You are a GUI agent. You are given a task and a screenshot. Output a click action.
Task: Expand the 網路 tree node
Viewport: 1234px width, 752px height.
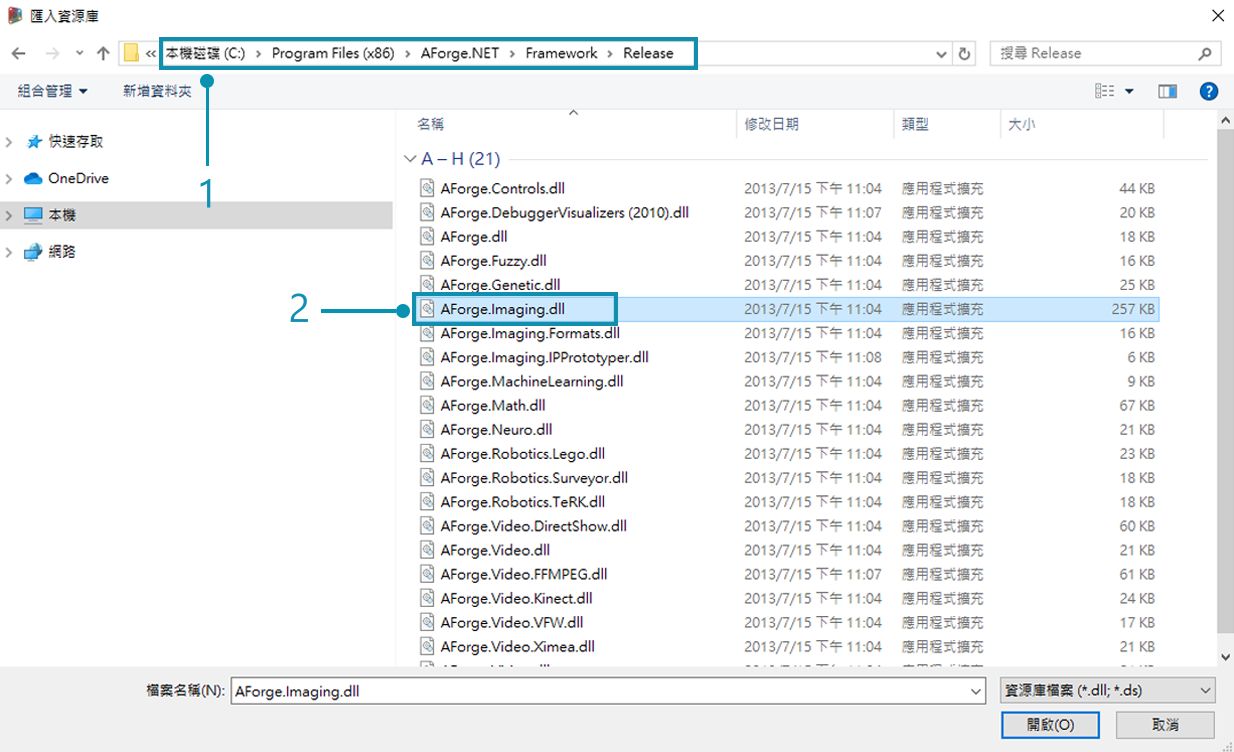click(9, 252)
